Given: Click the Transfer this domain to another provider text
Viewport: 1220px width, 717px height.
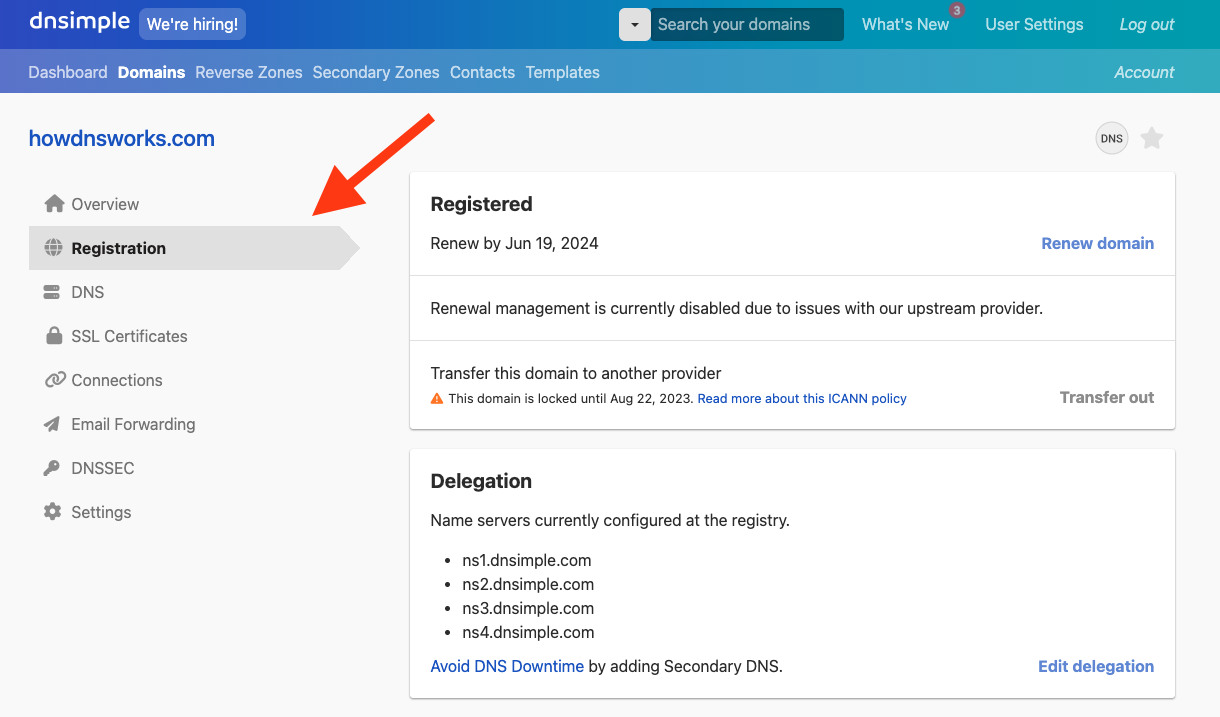Looking at the screenshot, I should click(x=576, y=373).
